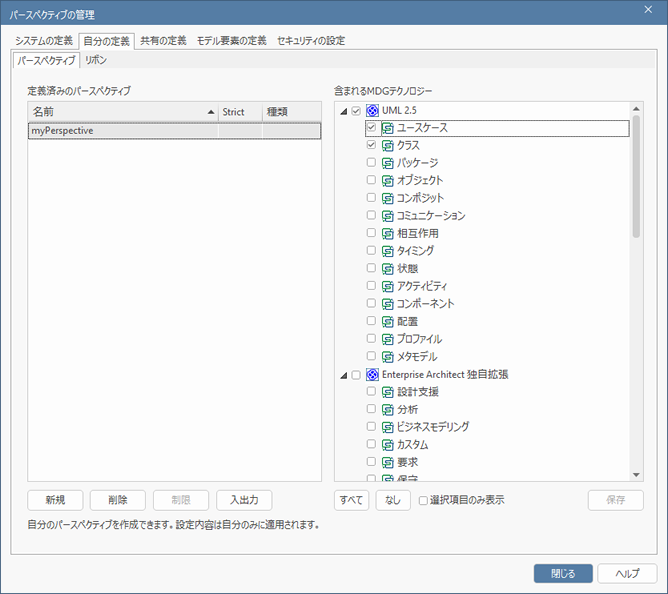Screen dimensions: 668x594
Task: Click the UML 2.5 technology icon
Action: 372,111
